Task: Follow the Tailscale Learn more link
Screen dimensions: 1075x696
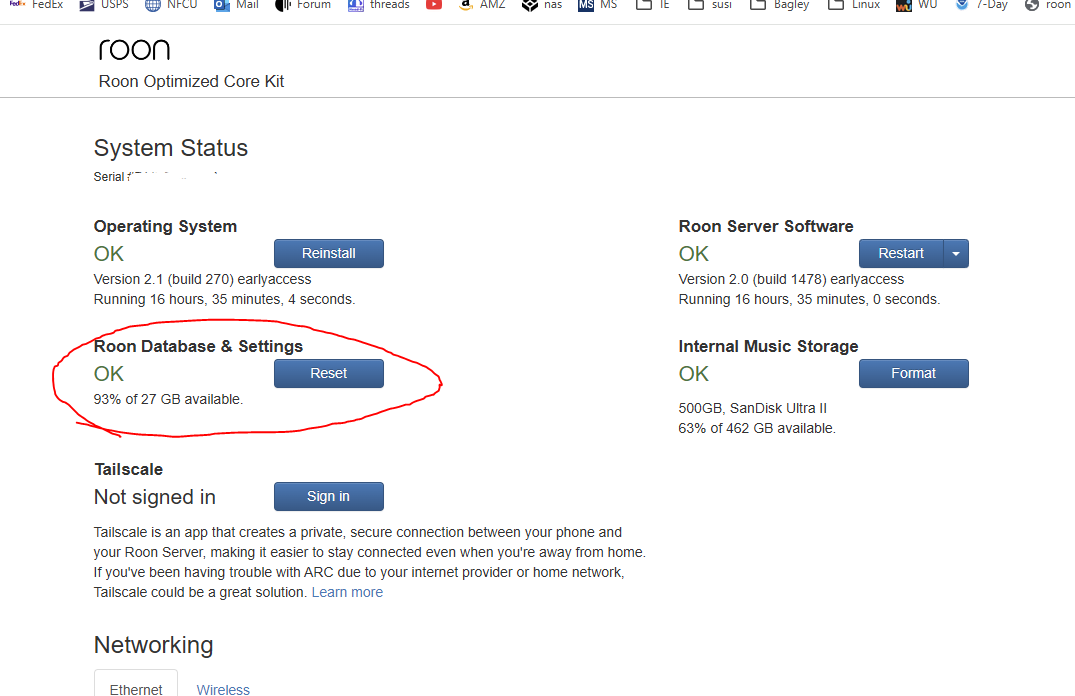Action: [x=347, y=592]
